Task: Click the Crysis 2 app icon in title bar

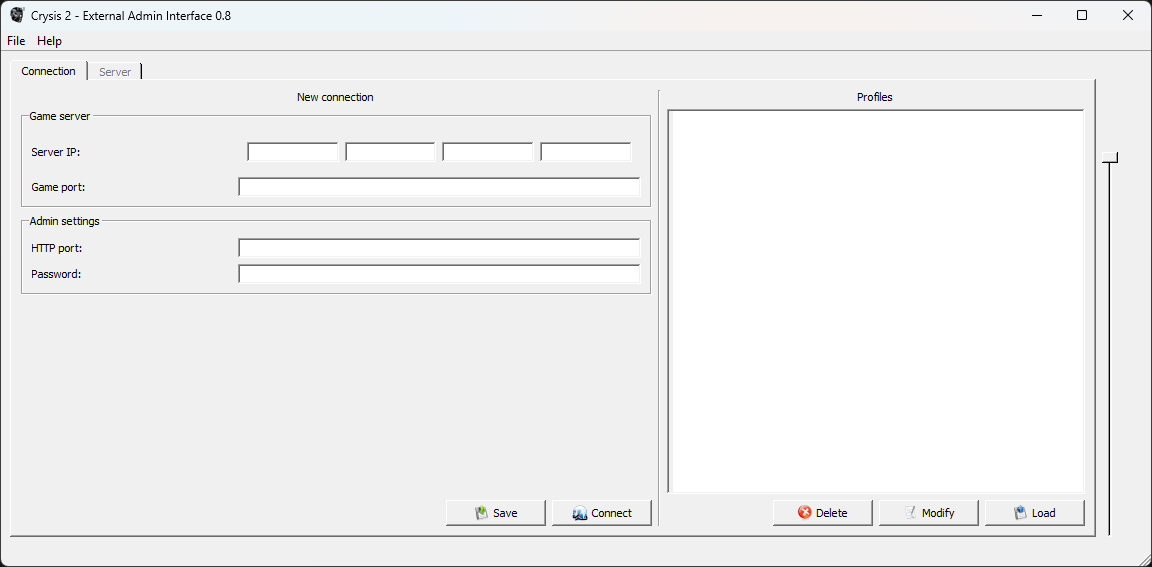Action: coord(16,15)
